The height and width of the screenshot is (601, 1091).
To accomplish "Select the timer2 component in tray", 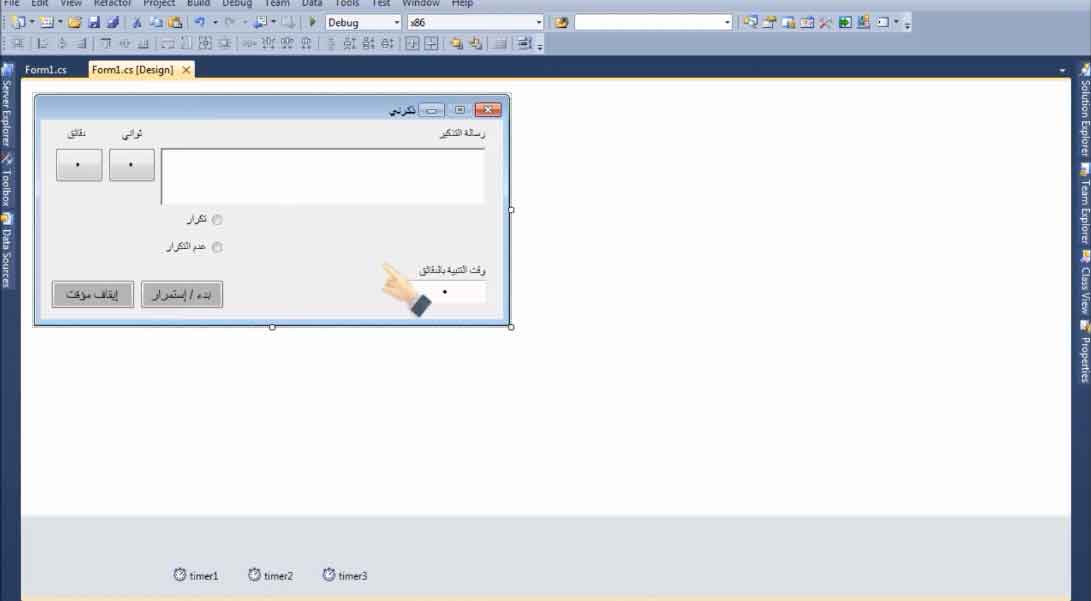I will pos(270,575).
